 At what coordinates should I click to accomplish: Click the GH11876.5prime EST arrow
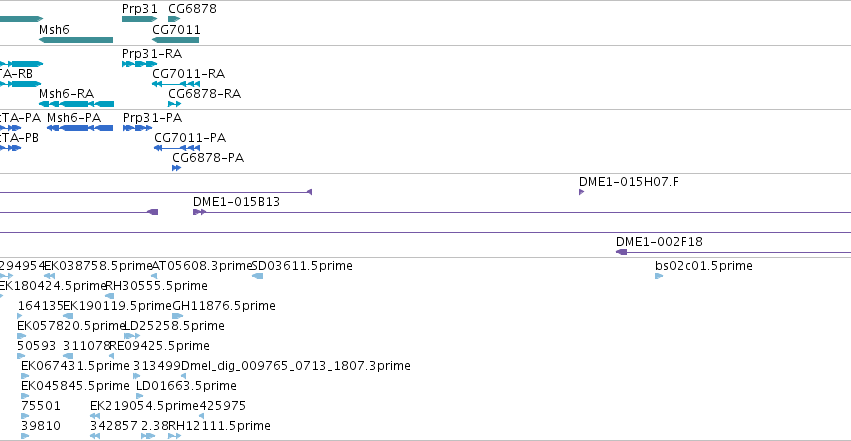click(177, 316)
